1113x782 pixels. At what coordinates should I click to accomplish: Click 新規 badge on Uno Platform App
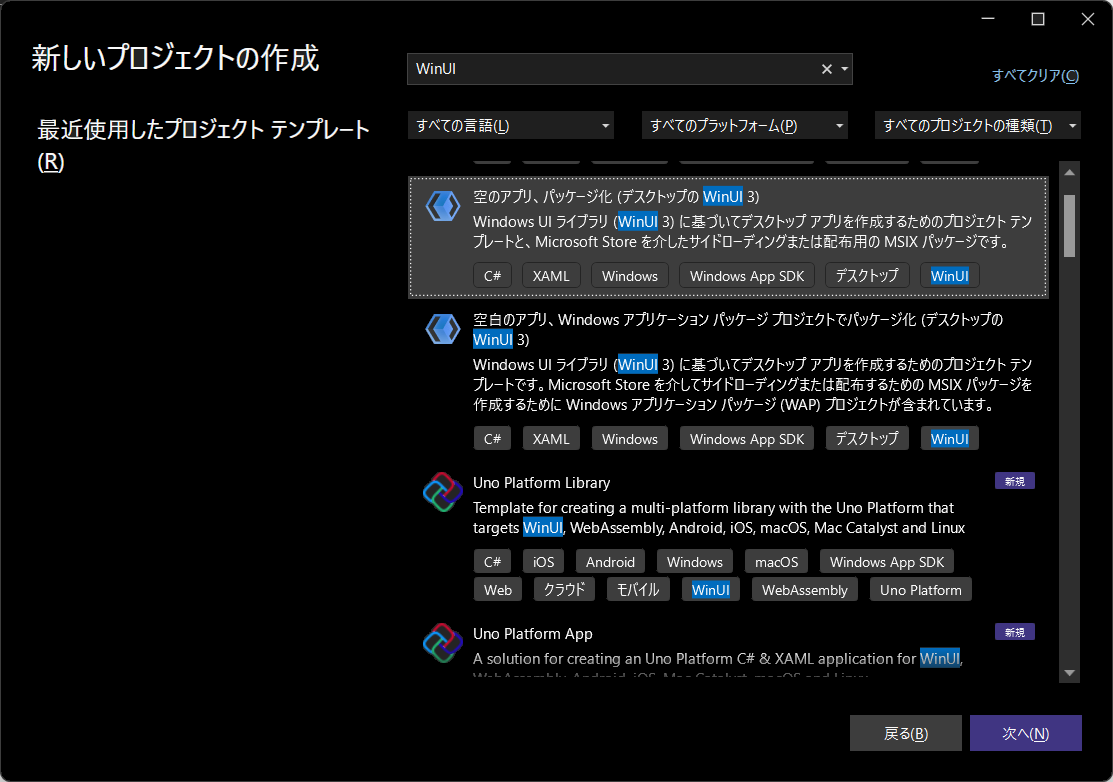point(1014,632)
